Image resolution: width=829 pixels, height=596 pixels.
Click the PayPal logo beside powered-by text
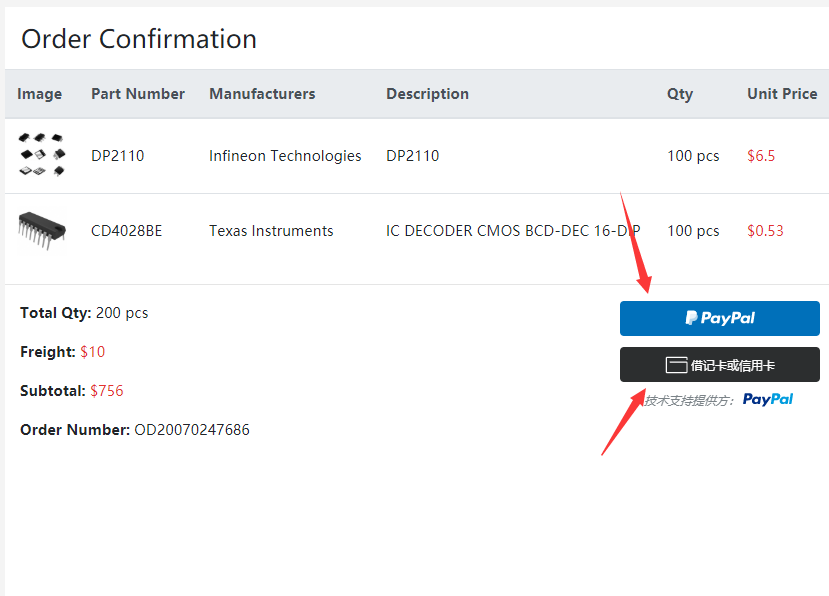coord(768,399)
